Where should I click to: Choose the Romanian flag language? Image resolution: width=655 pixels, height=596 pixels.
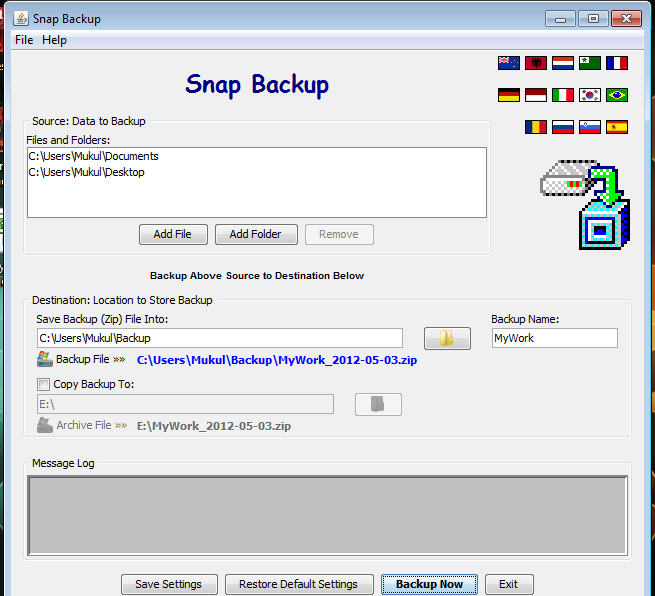tap(536, 127)
